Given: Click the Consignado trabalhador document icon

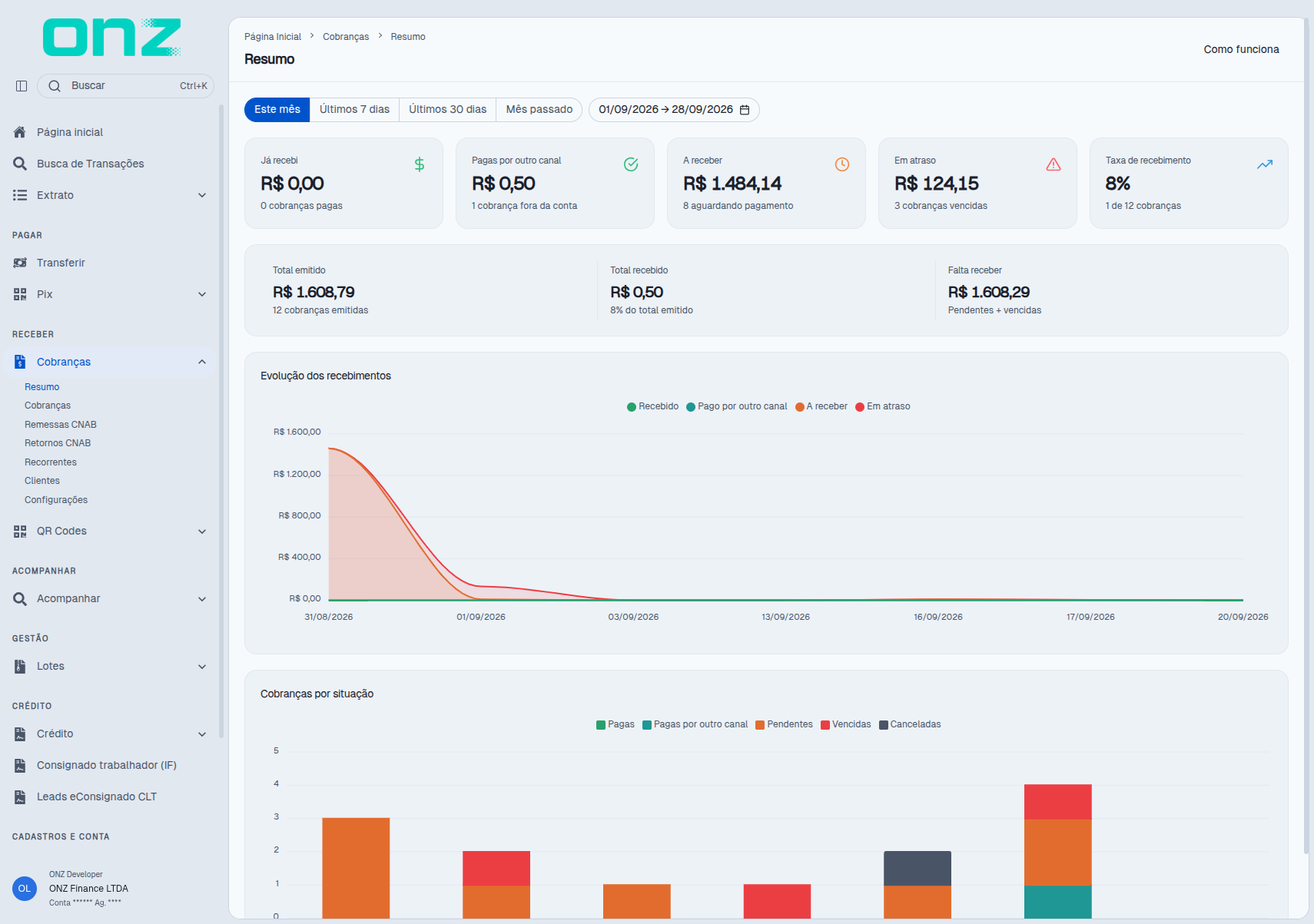Looking at the screenshot, I should pyautogui.click(x=20, y=765).
